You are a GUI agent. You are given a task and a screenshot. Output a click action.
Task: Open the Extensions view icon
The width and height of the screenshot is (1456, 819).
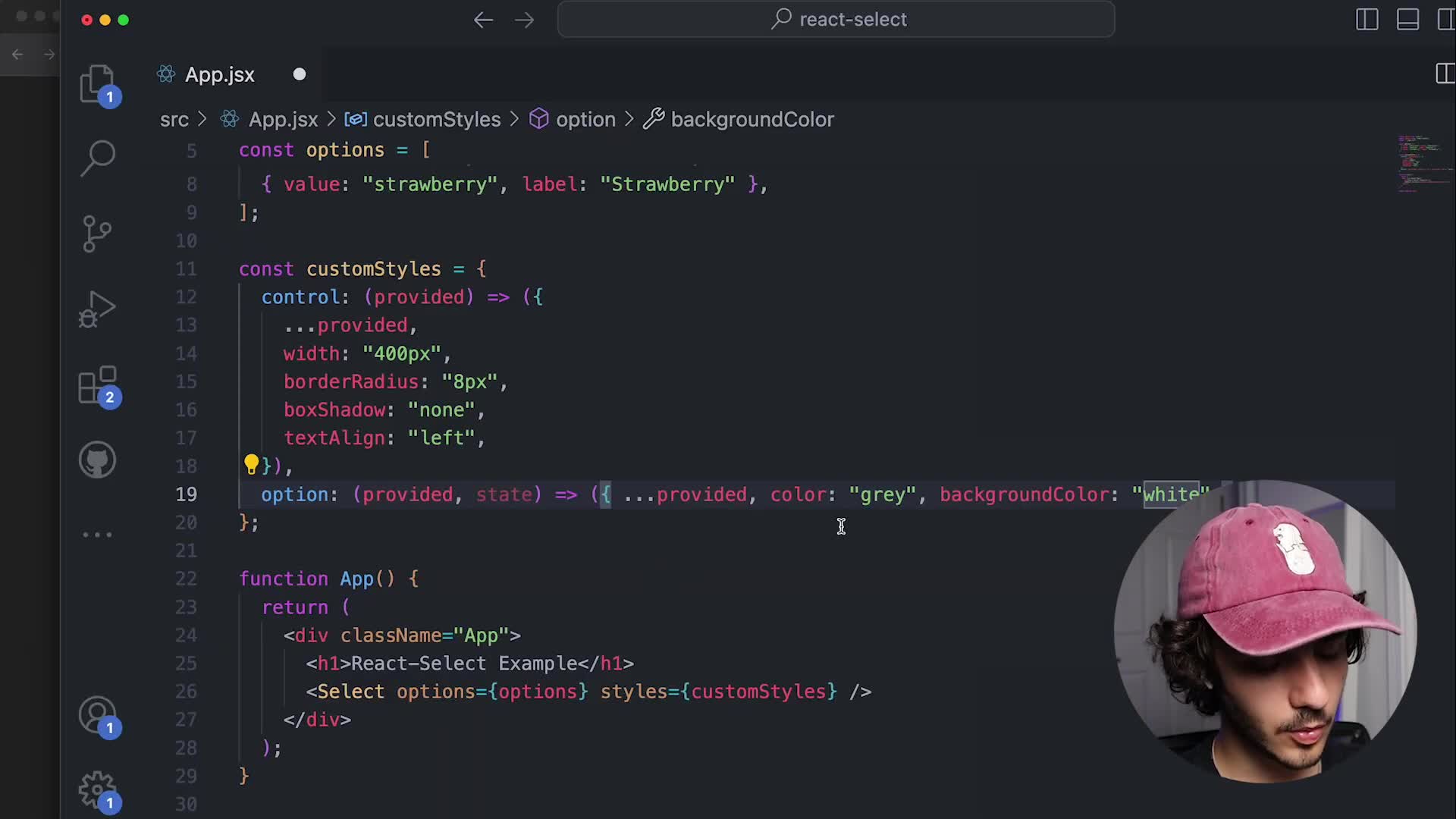[98, 385]
